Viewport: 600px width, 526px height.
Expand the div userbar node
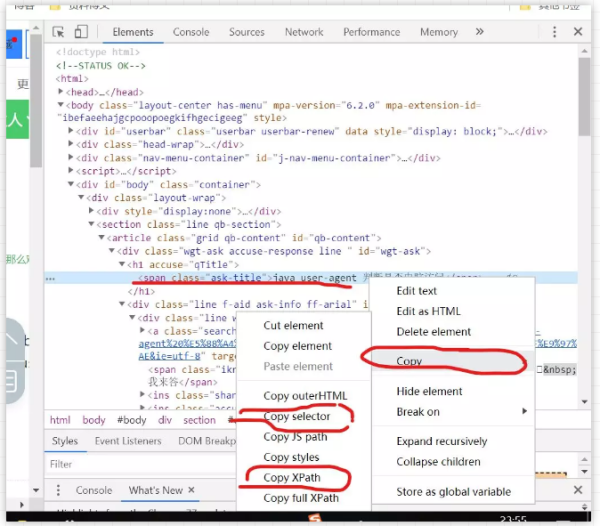(x=71, y=131)
